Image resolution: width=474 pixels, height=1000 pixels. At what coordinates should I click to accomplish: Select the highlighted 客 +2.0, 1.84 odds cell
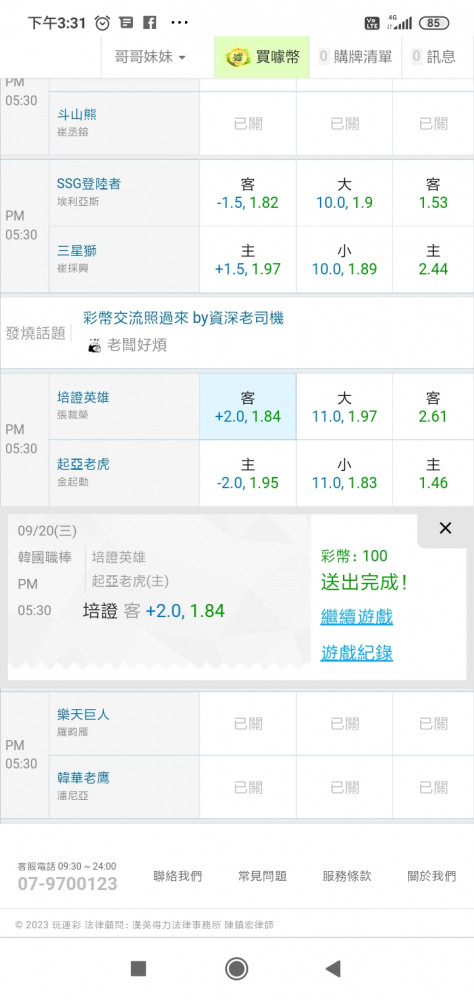point(248,407)
